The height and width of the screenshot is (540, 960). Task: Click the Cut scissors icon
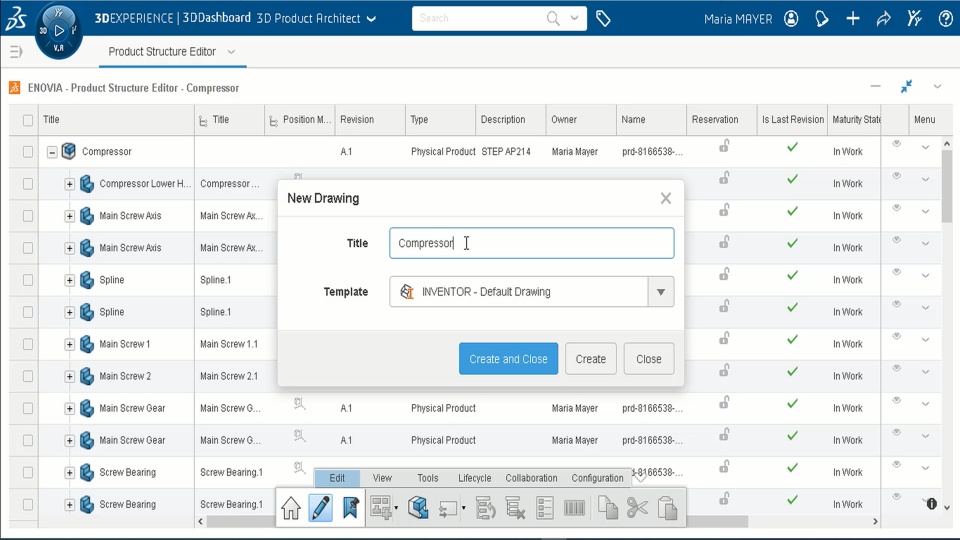click(637, 508)
